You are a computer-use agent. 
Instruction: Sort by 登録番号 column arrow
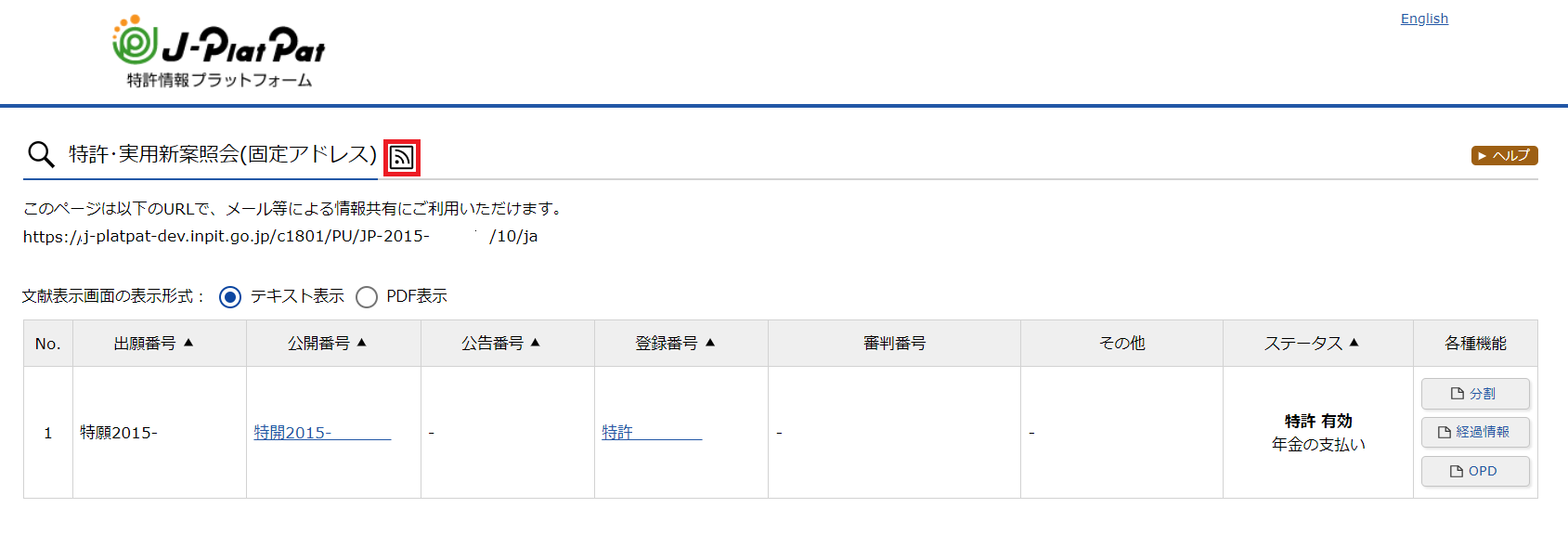click(710, 343)
